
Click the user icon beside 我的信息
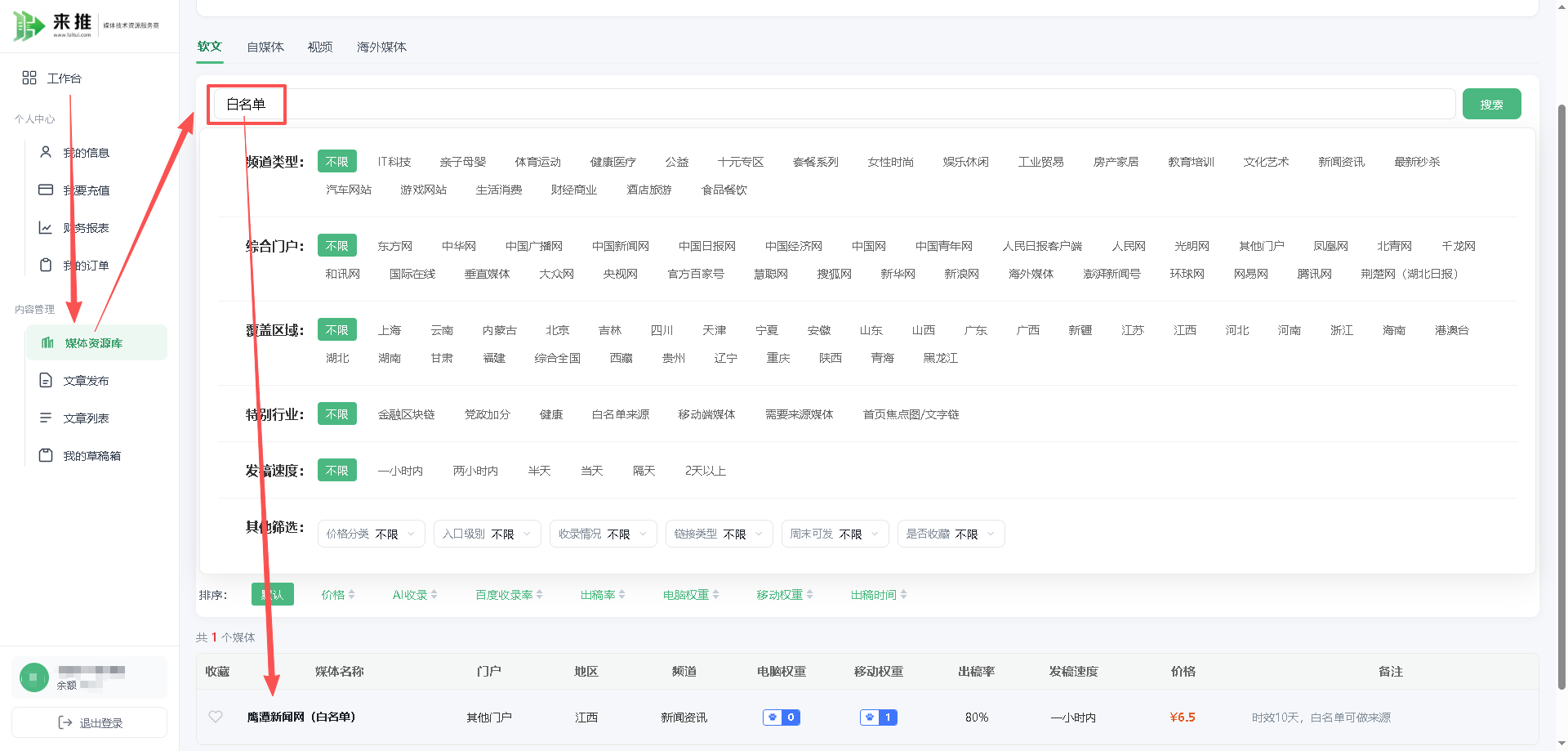[x=46, y=152]
